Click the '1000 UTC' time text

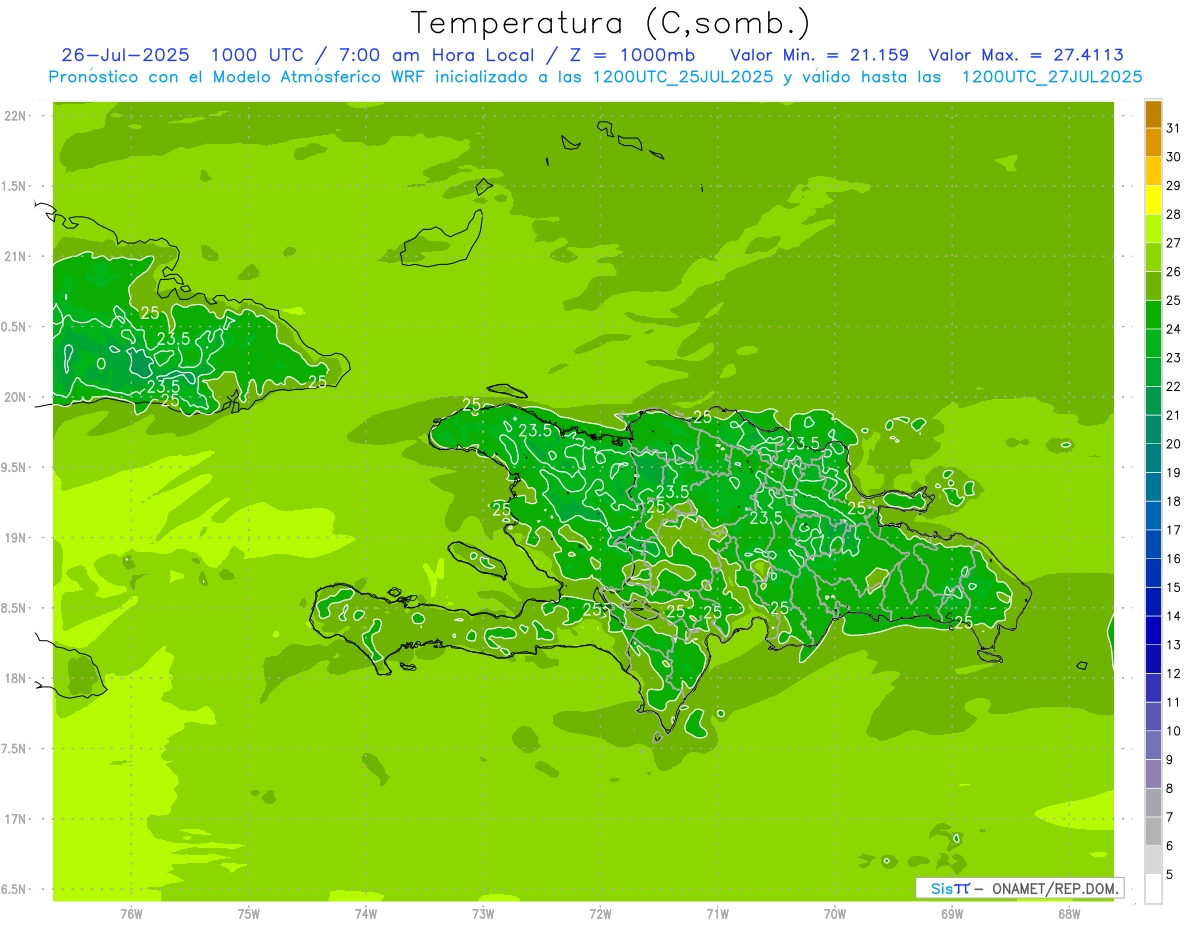point(258,55)
